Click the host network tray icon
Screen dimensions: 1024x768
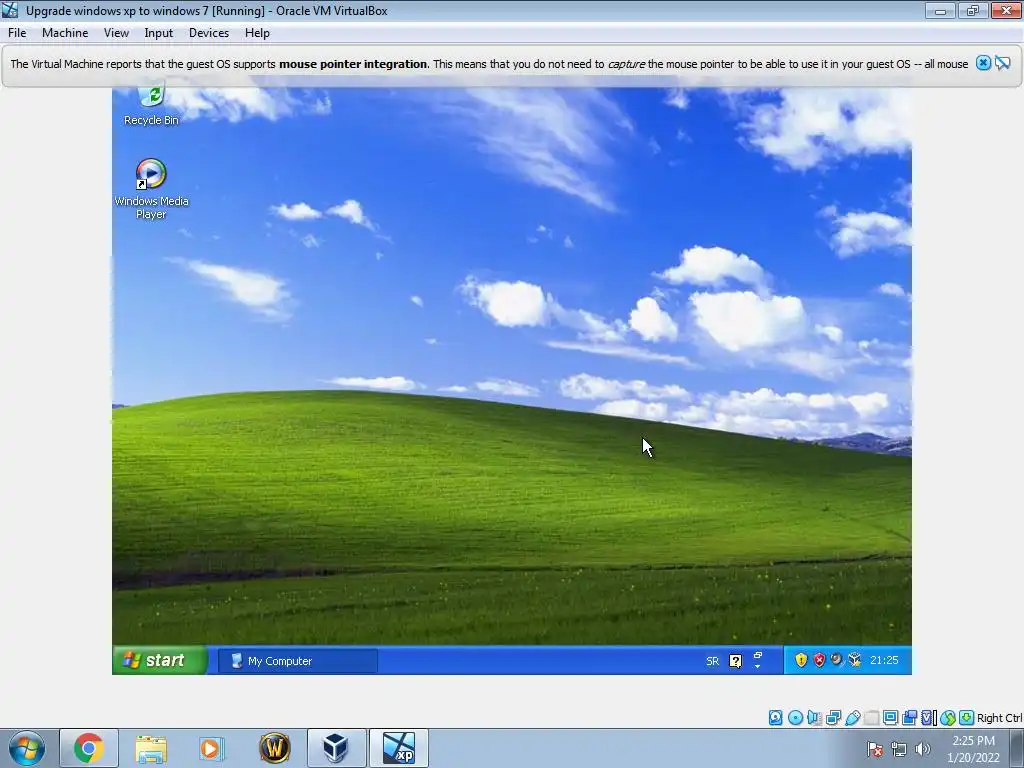coord(899,749)
